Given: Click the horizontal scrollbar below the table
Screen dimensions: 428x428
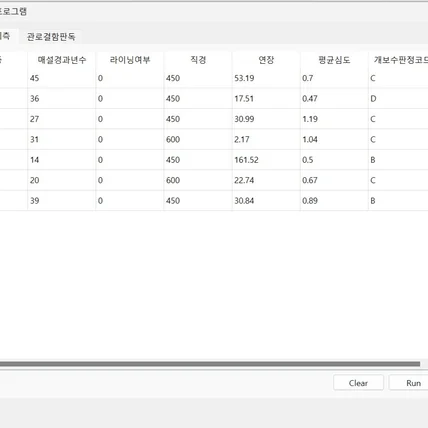Looking at the screenshot, I should (210, 364).
